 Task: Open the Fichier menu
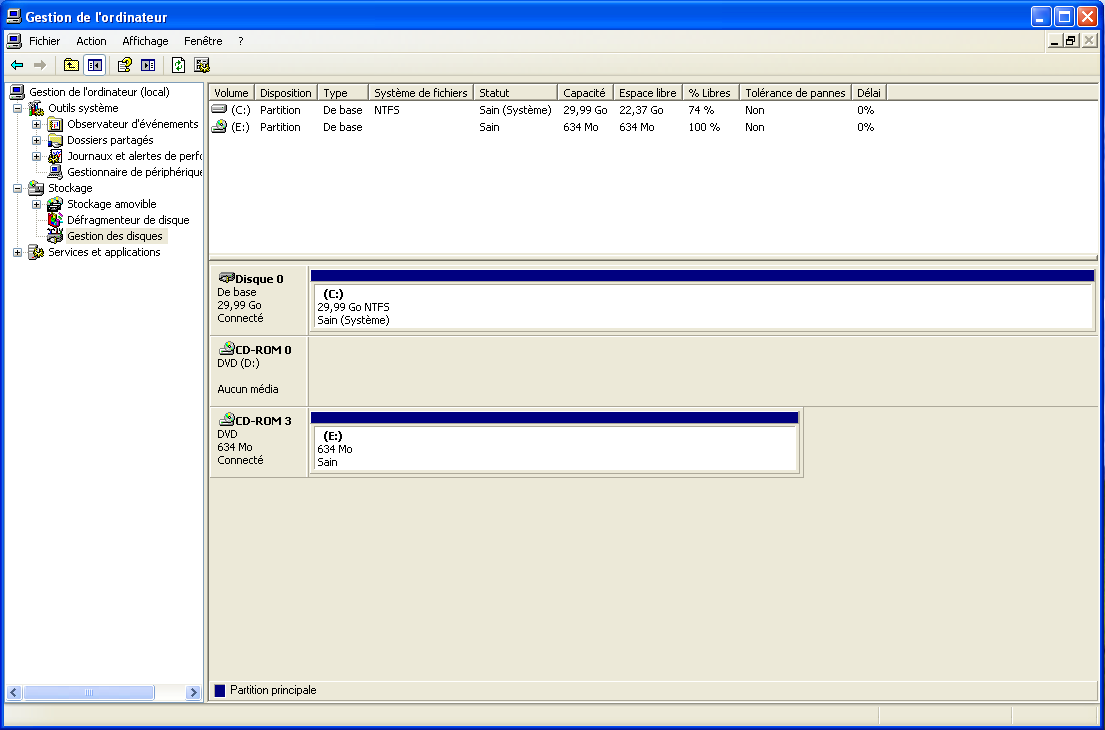coord(44,41)
